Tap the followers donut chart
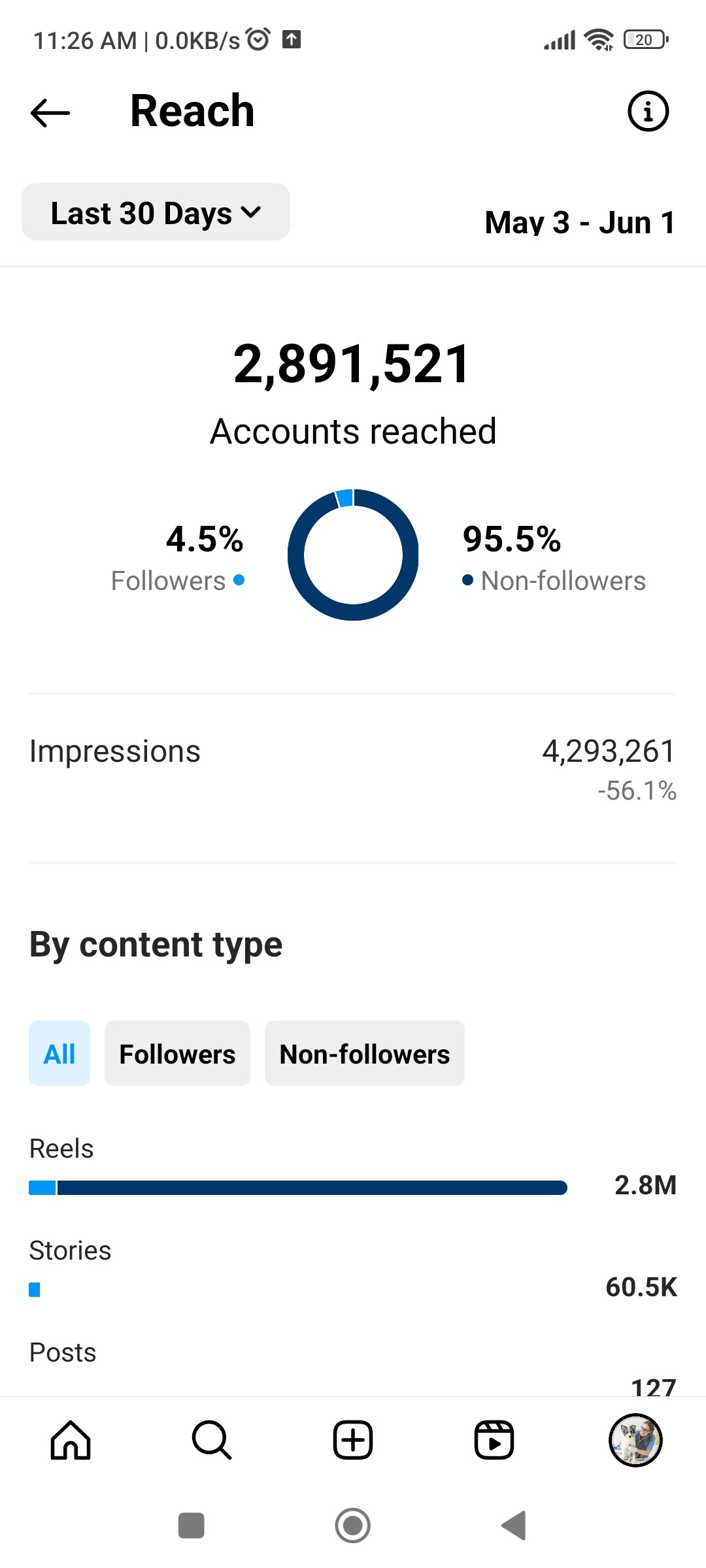Screen dimensions: 706x1568 [353, 555]
